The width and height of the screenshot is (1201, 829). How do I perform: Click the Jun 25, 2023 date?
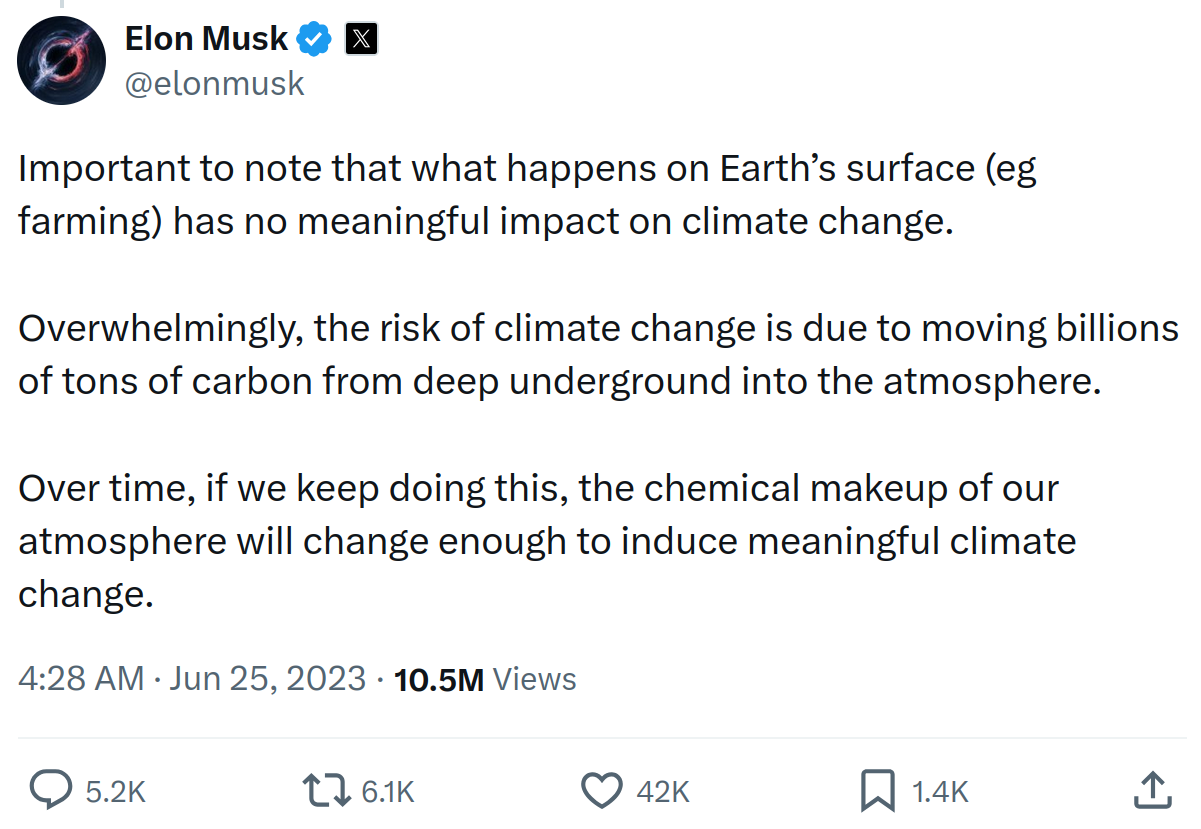point(268,679)
